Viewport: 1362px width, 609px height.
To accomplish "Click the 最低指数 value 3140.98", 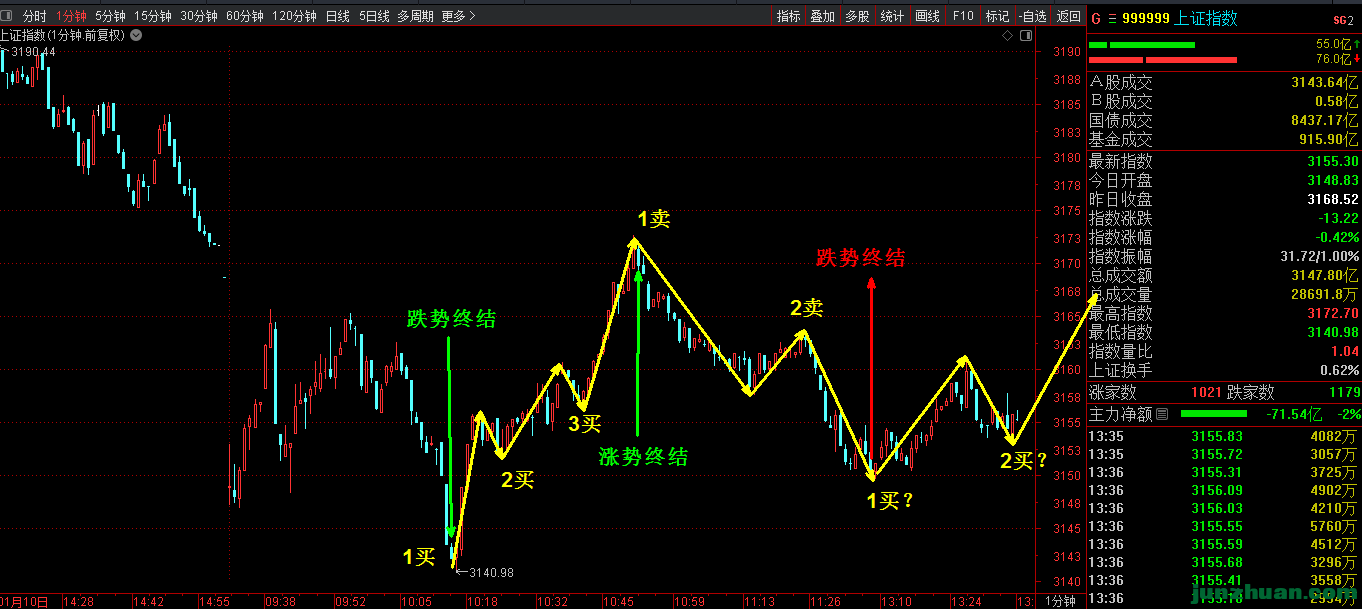I will click(x=1333, y=332).
